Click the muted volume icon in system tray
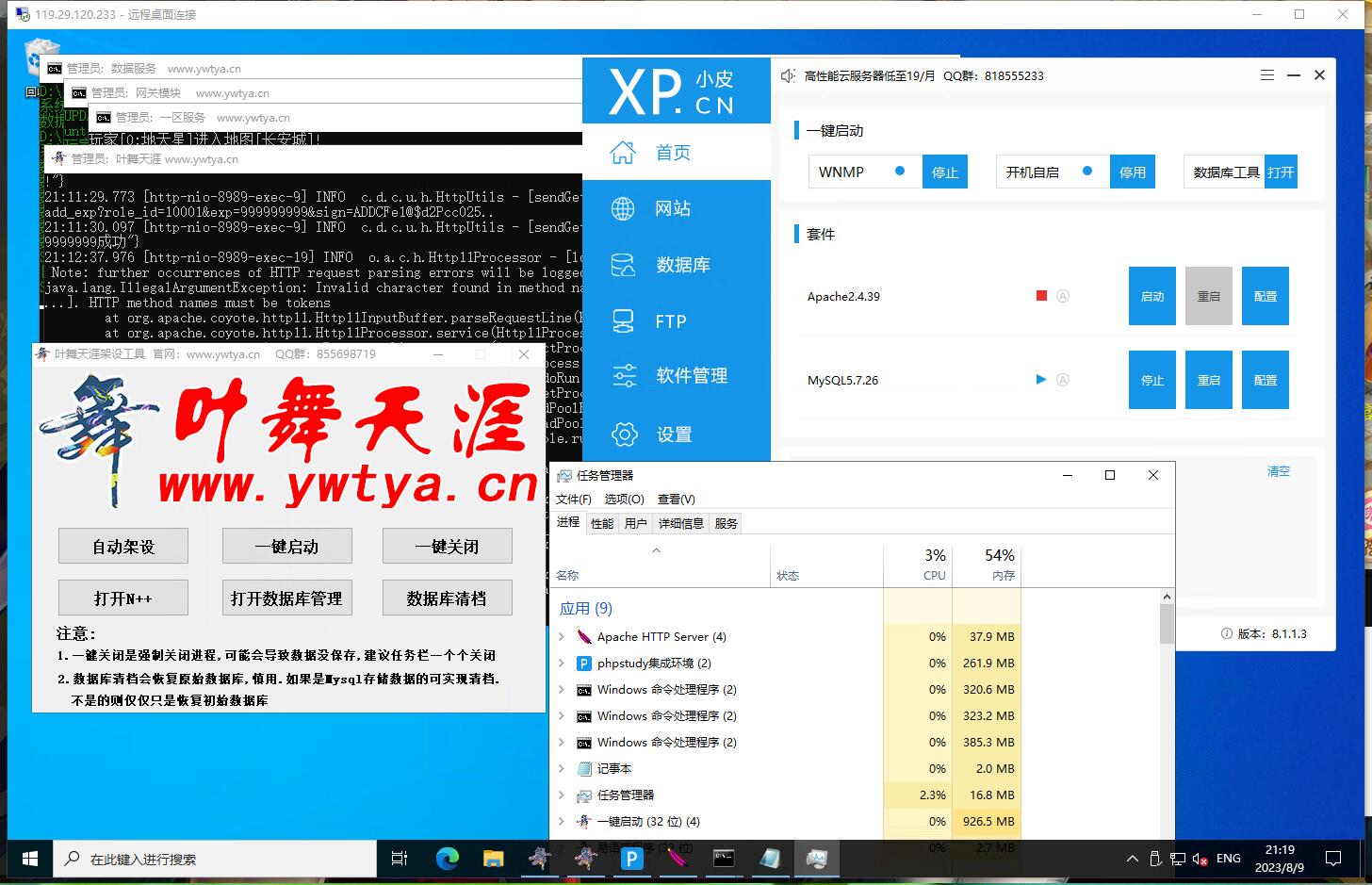This screenshot has height=885, width=1372. tap(1200, 859)
